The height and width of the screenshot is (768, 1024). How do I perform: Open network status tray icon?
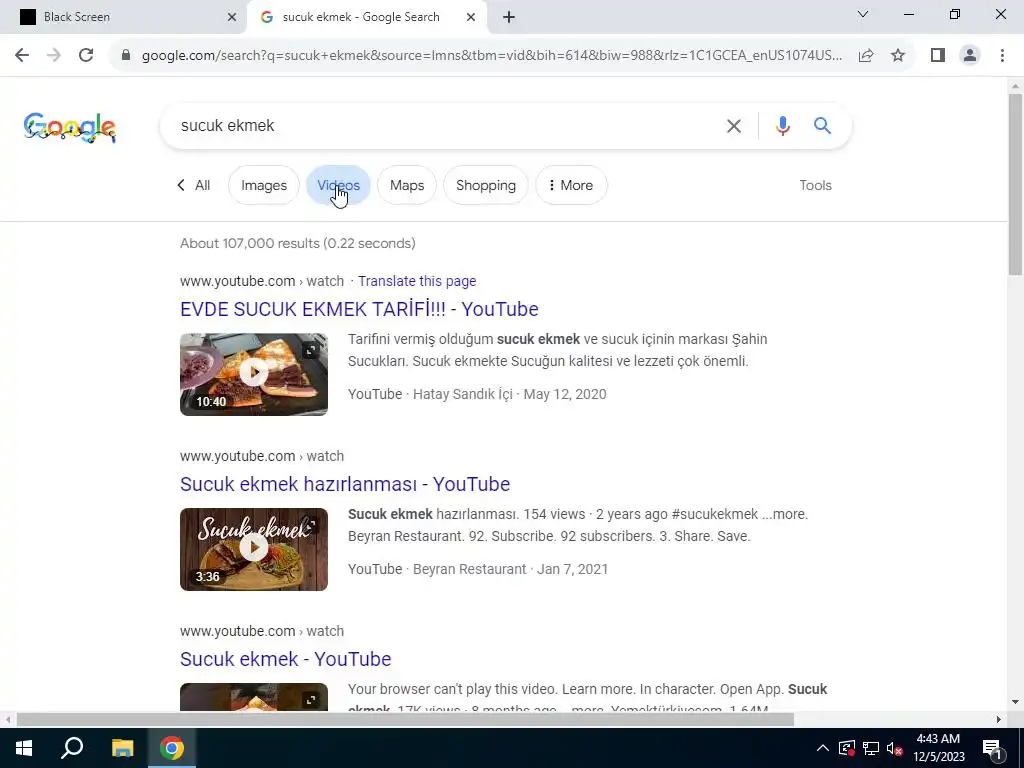[x=870, y=748]
